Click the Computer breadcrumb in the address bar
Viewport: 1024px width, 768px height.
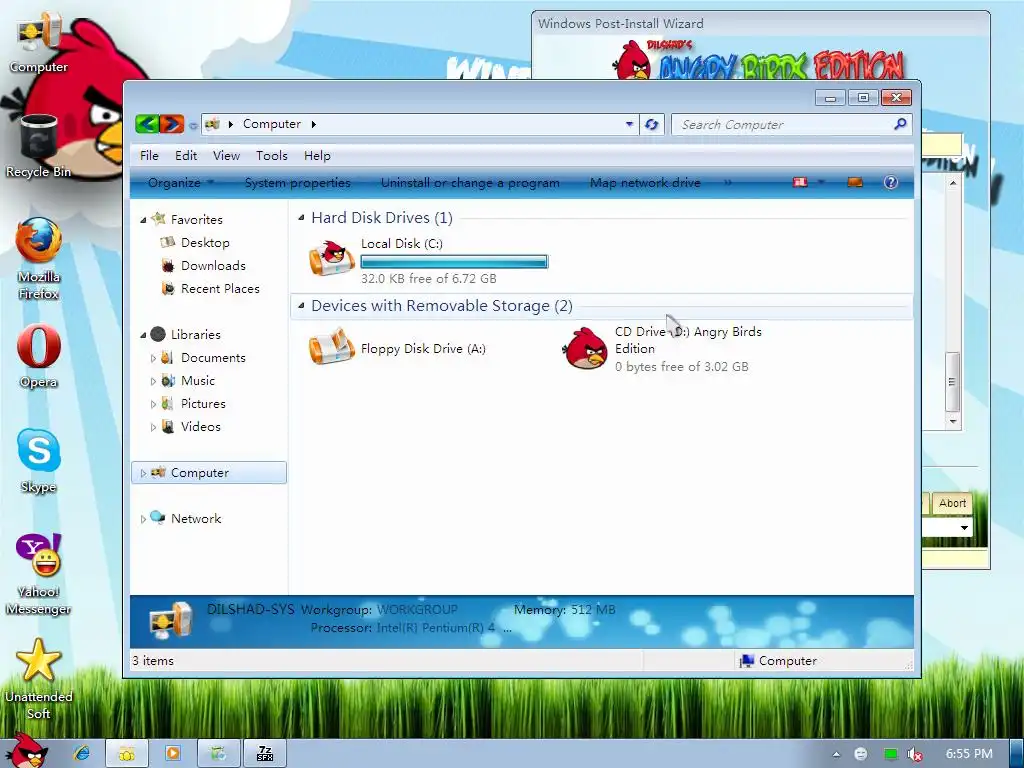click(x=272, y=124)
